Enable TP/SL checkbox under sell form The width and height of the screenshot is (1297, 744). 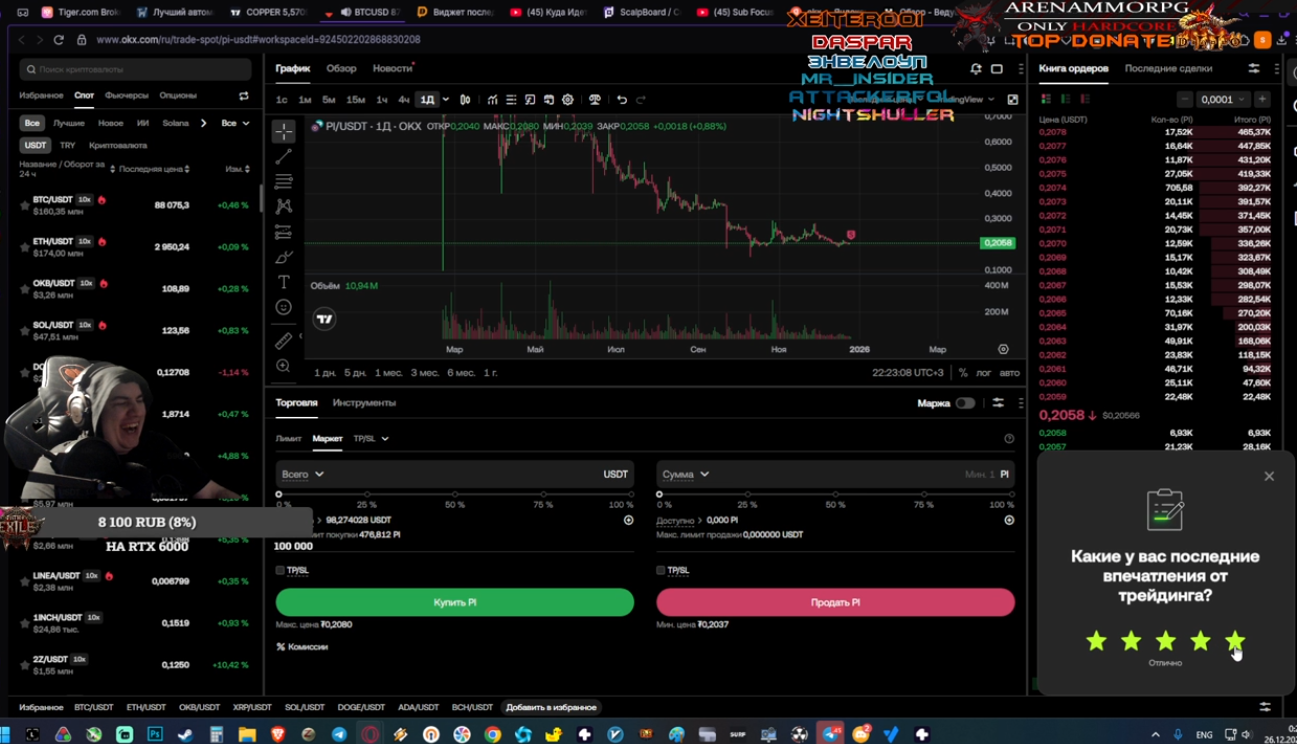[x=661, y=570]
